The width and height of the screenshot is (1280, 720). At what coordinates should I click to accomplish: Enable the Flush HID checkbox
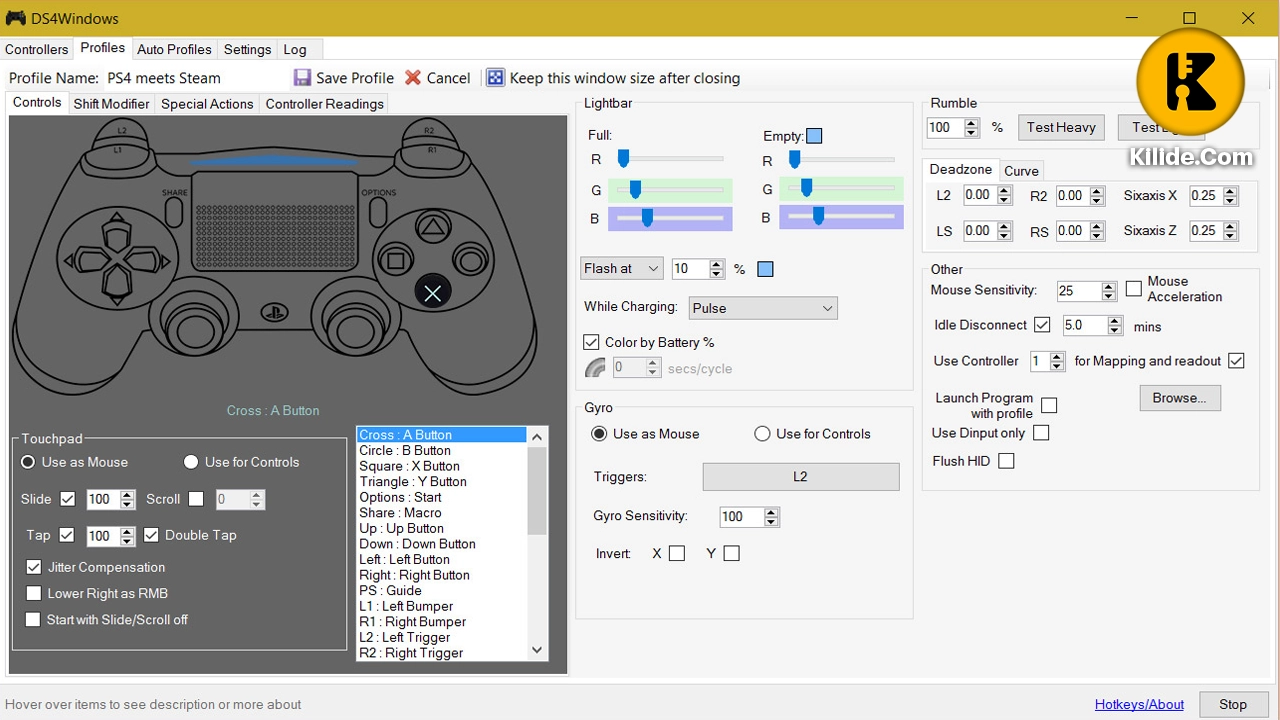1006,461
